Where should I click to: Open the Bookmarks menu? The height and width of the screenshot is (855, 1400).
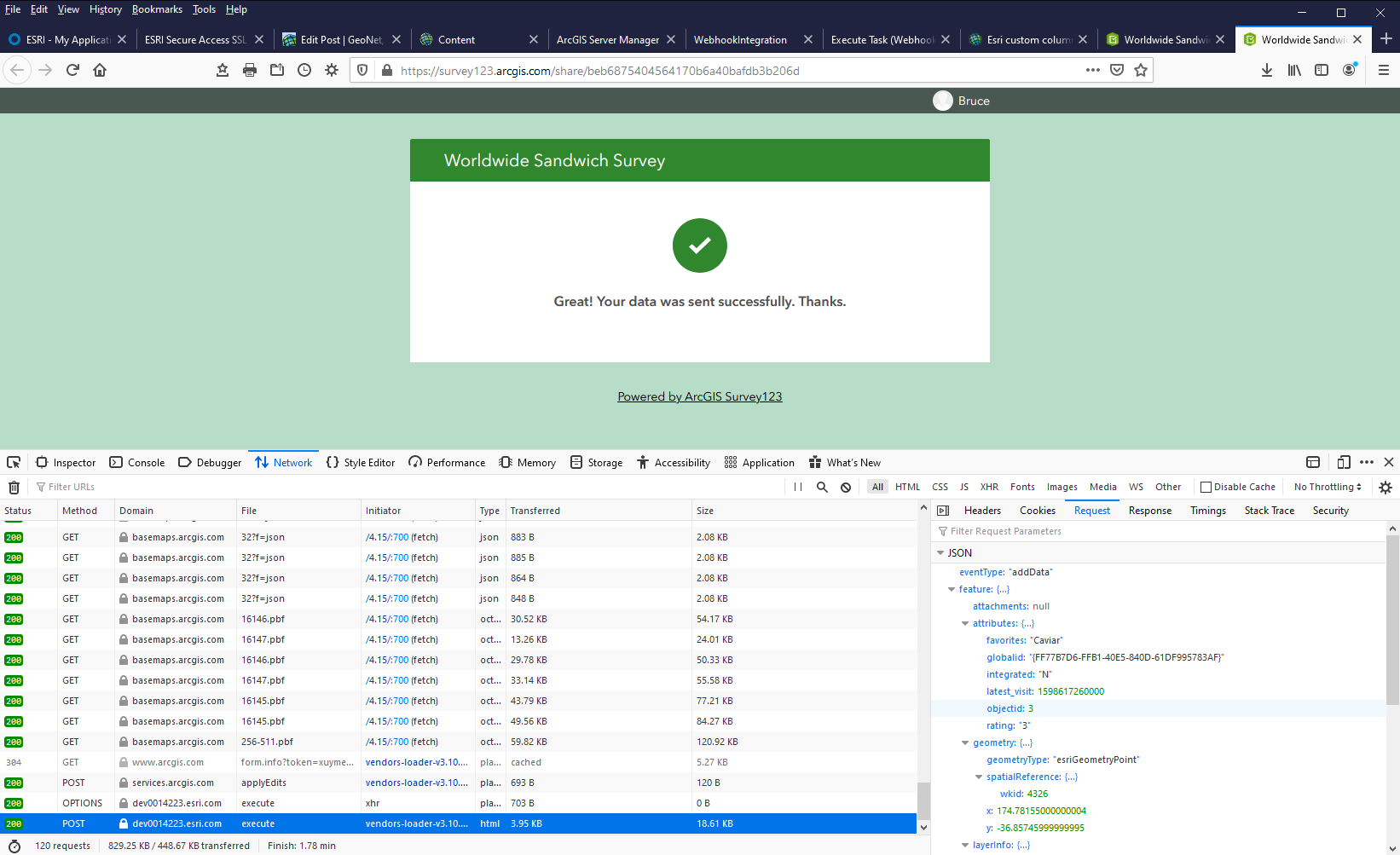pyautogui.click(x=157, y=9)
